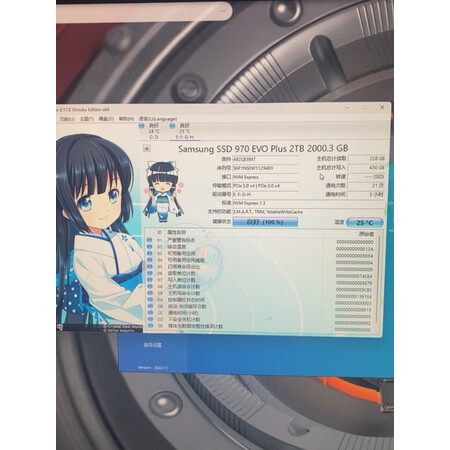Select the attribute 02 综合温度 row
450x450 pixels.
coord(260,247)
